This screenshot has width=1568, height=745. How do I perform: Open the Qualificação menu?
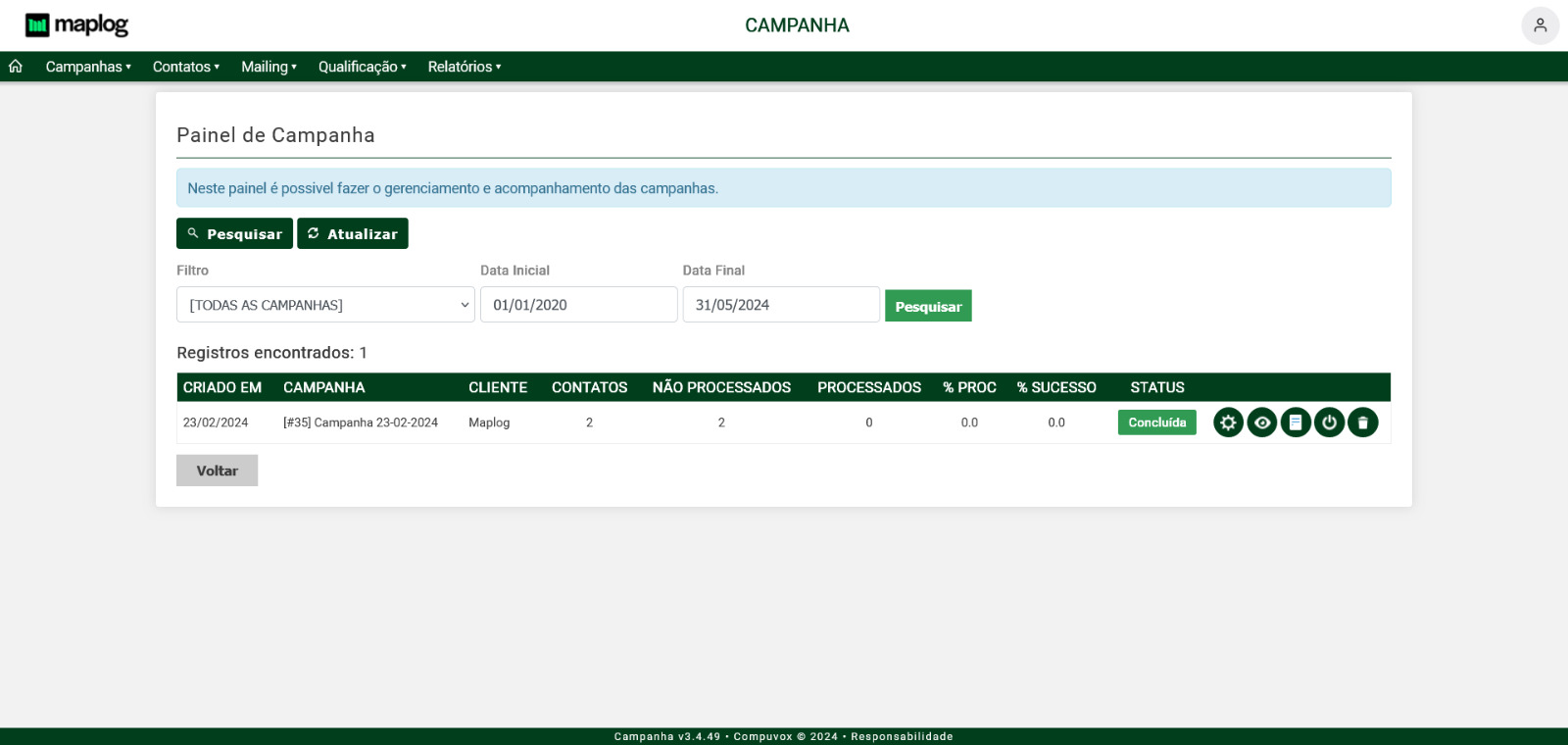362,67
